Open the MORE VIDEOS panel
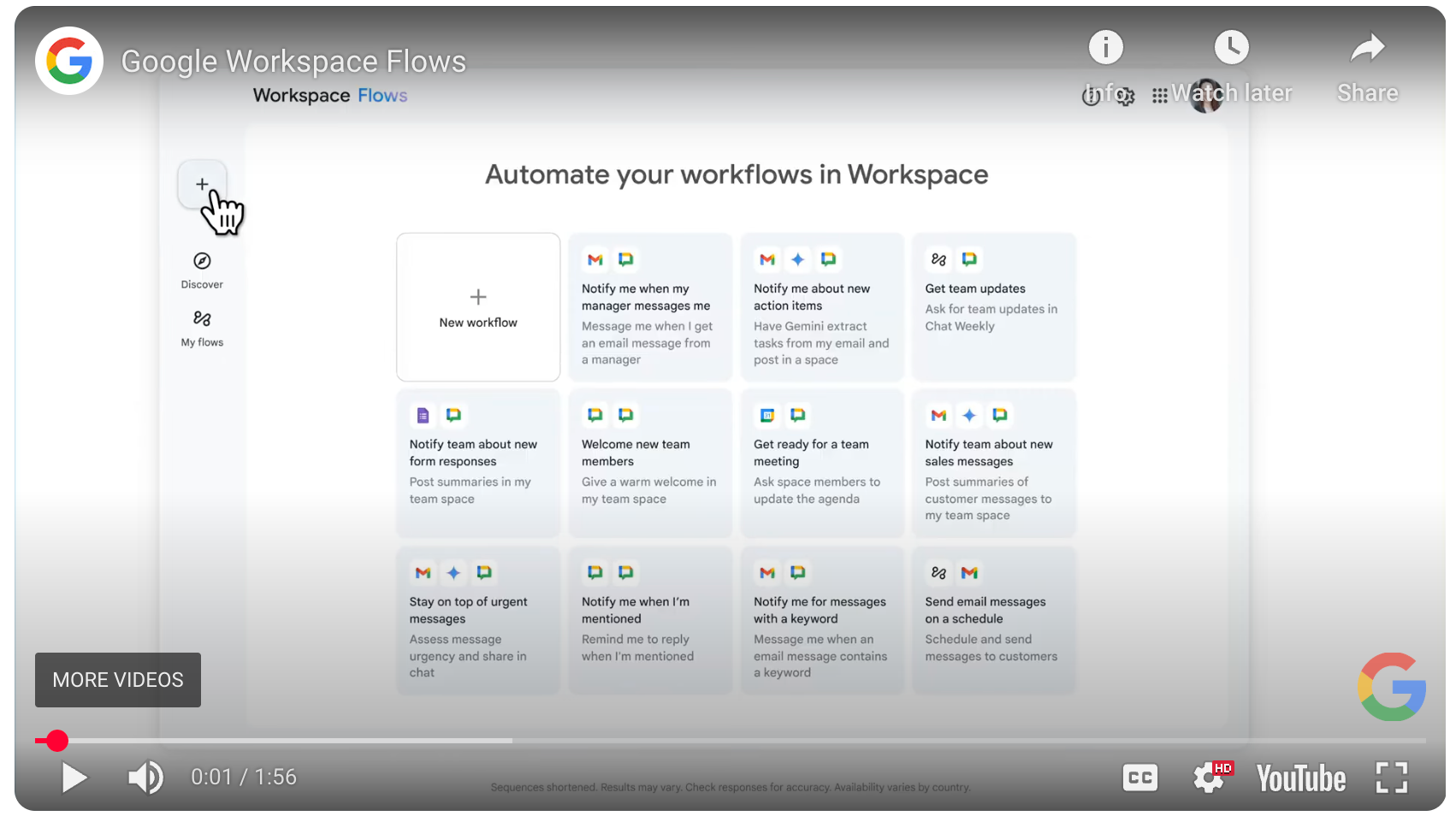The height and width of the screenshot is (816, 1456). (x=118, y=680)
